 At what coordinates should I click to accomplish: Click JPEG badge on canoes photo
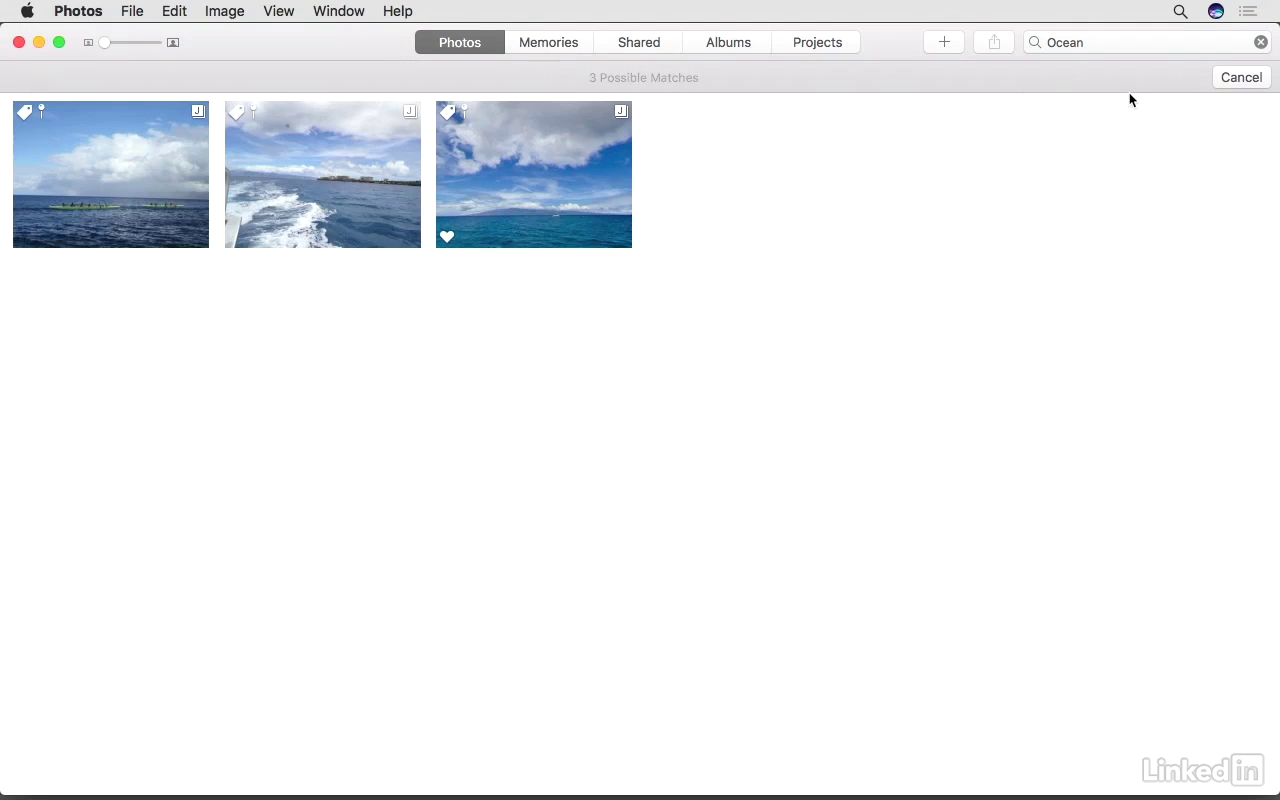[x=198, y=111]
